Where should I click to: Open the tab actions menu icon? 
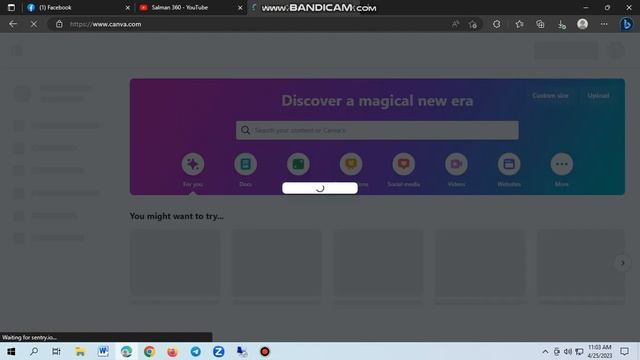point(11,7)
